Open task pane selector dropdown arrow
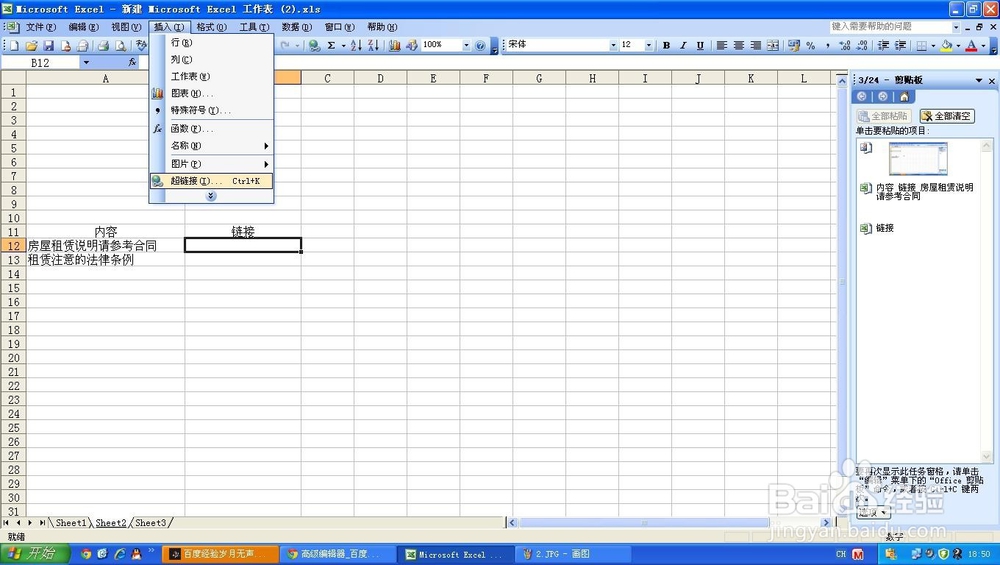The height and width of the screenshot is (565, 1000). click(979, 80)
